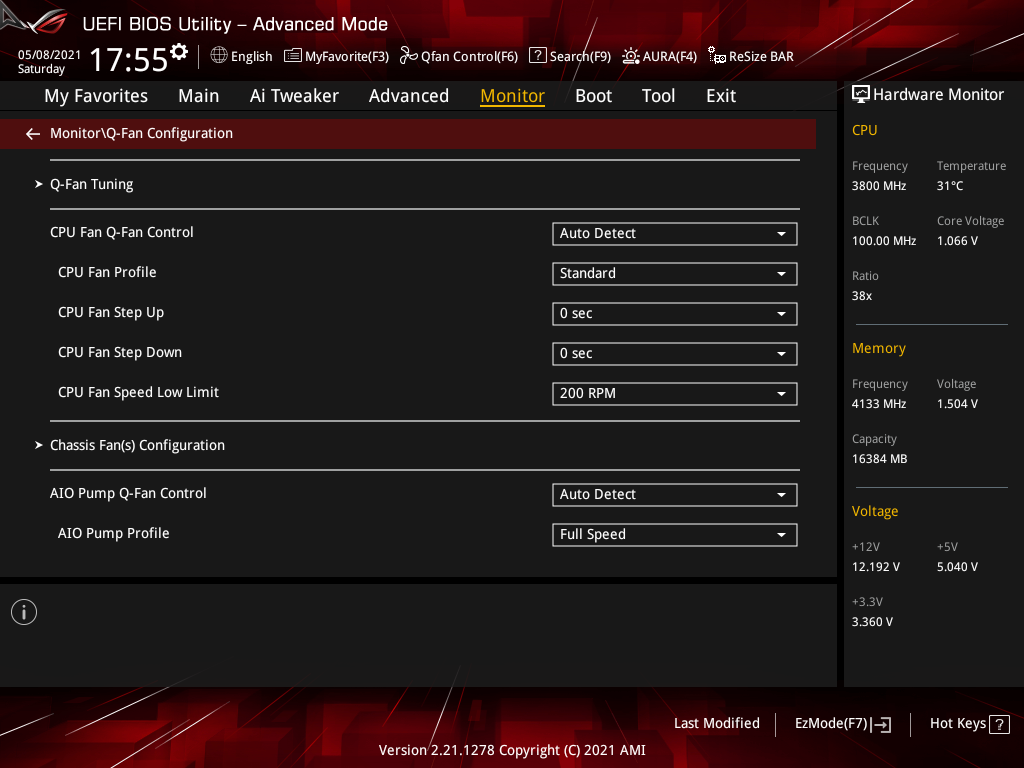Image resolution: width=1024 pixels, height=768 pixels.
Task: Click the 05/08/2021 date text
Action: [49, 55]
